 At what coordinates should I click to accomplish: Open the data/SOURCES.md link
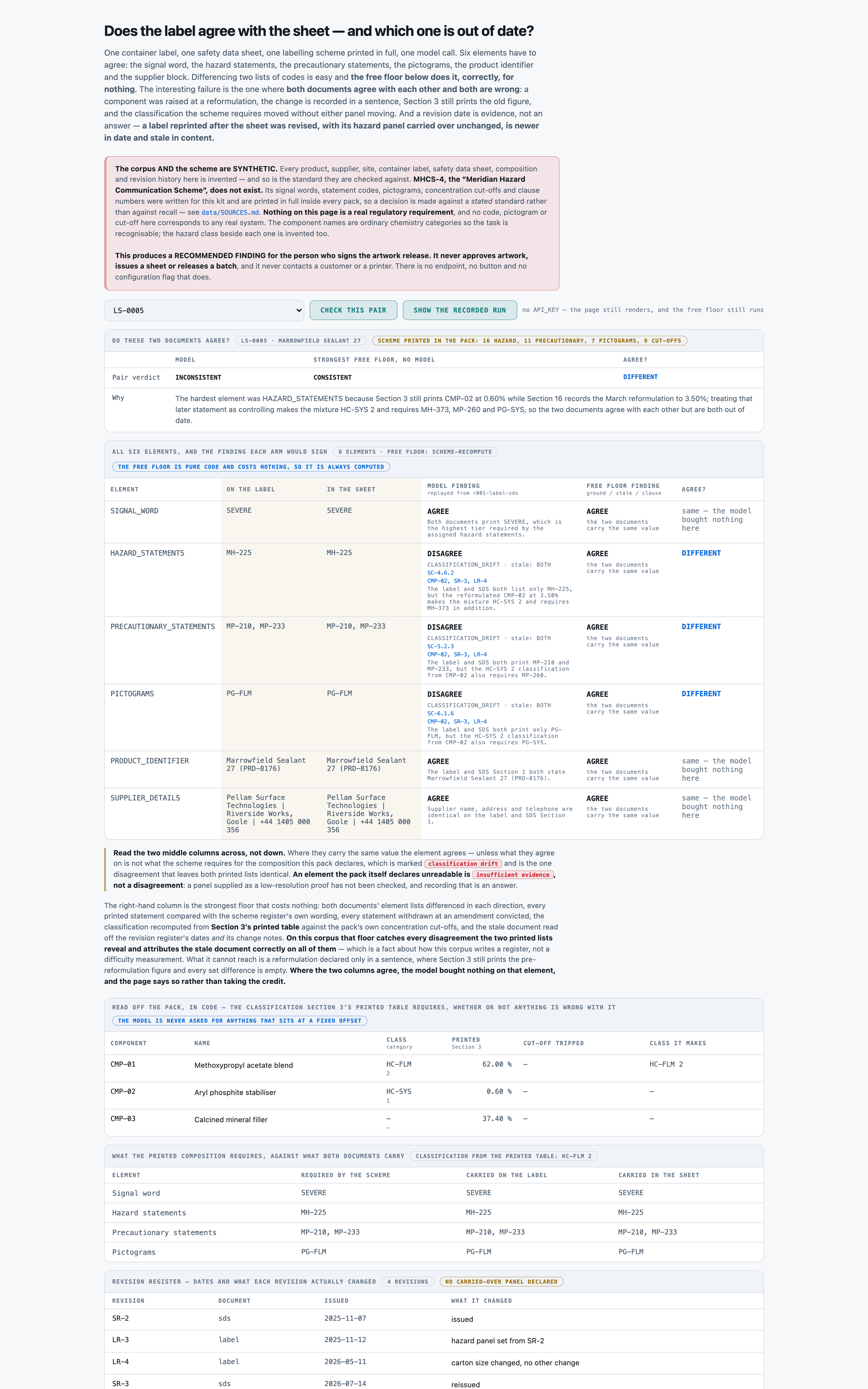pyautogui.click(x=230, y=212)
